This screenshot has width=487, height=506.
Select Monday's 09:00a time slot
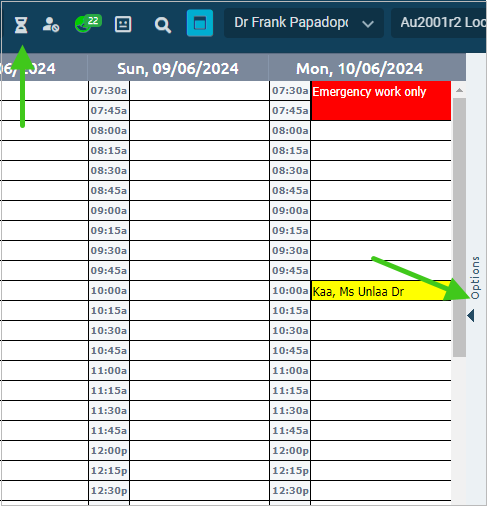pyautogui.click(x=381, y=211)
